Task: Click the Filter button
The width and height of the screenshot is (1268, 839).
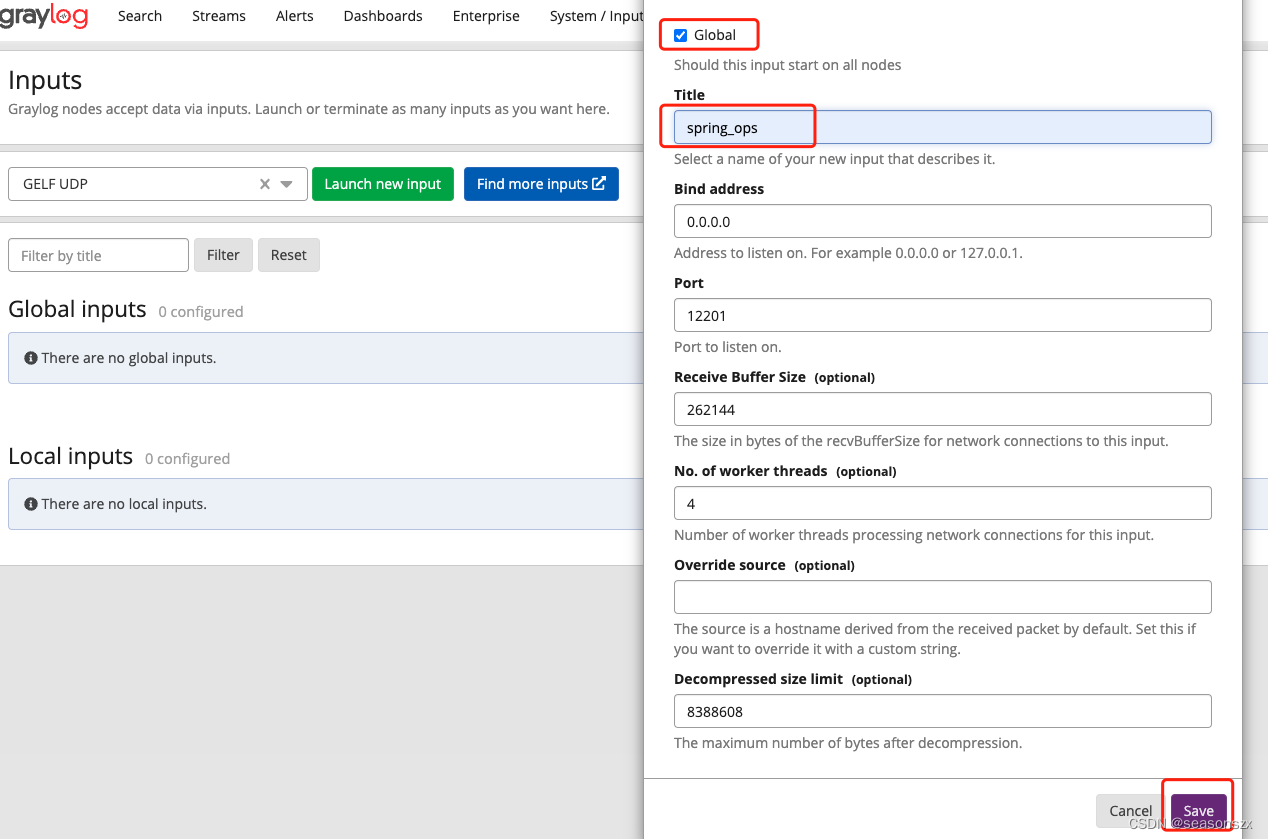Action: pos(223,255)
